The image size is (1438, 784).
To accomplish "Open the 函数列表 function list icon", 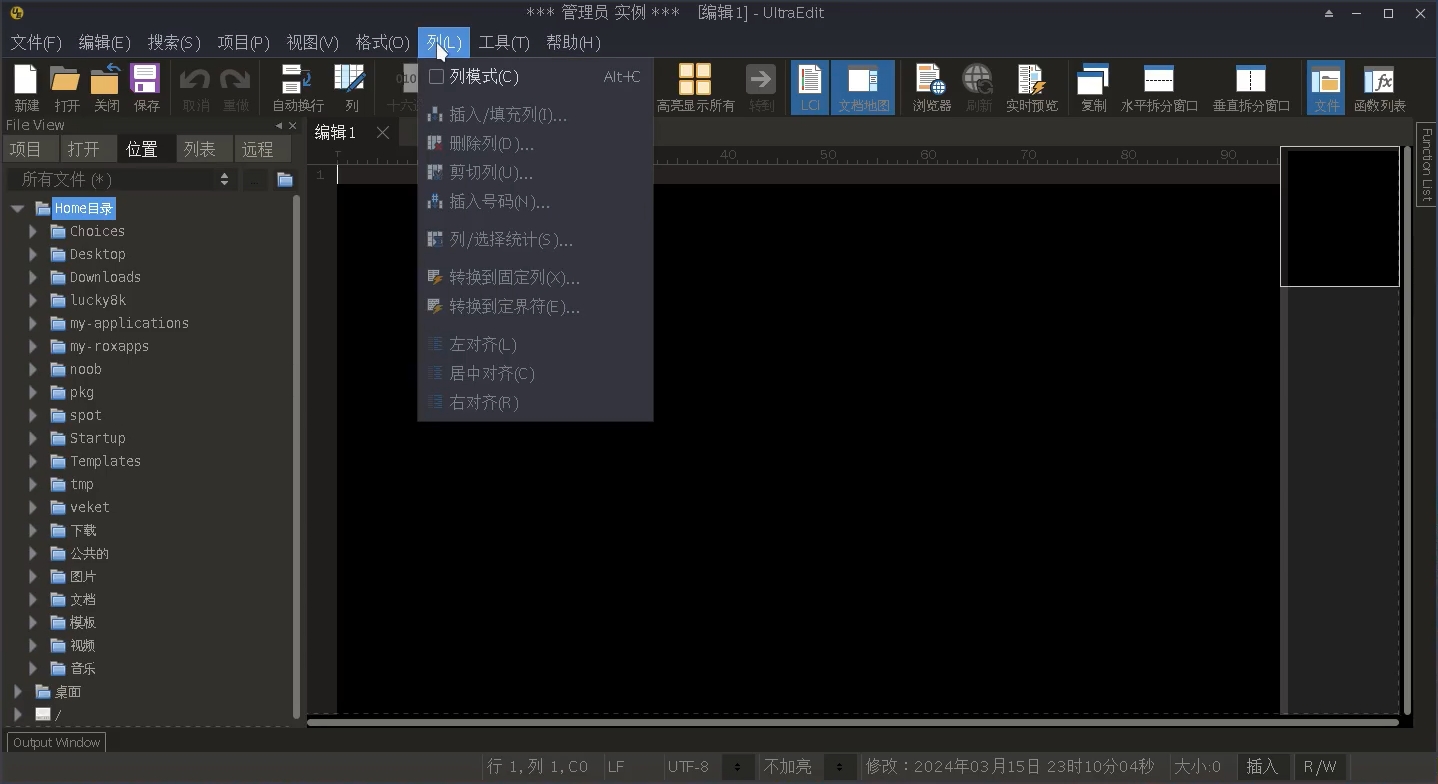I will tap(1379, 87).
